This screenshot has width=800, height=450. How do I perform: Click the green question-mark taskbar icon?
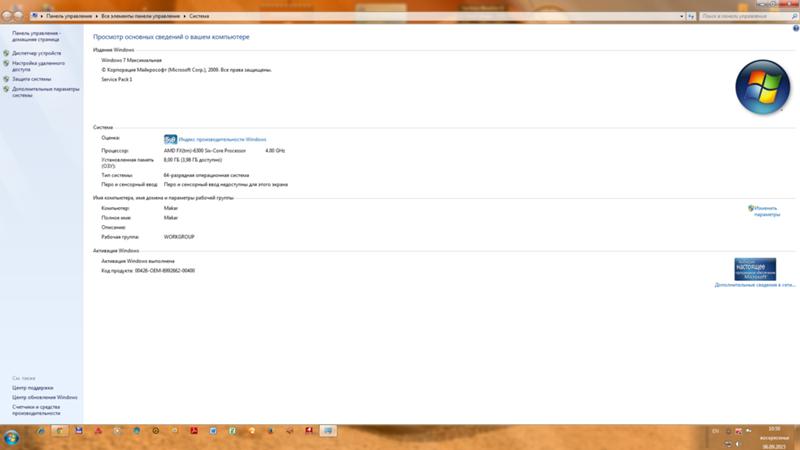coord(232,431)
